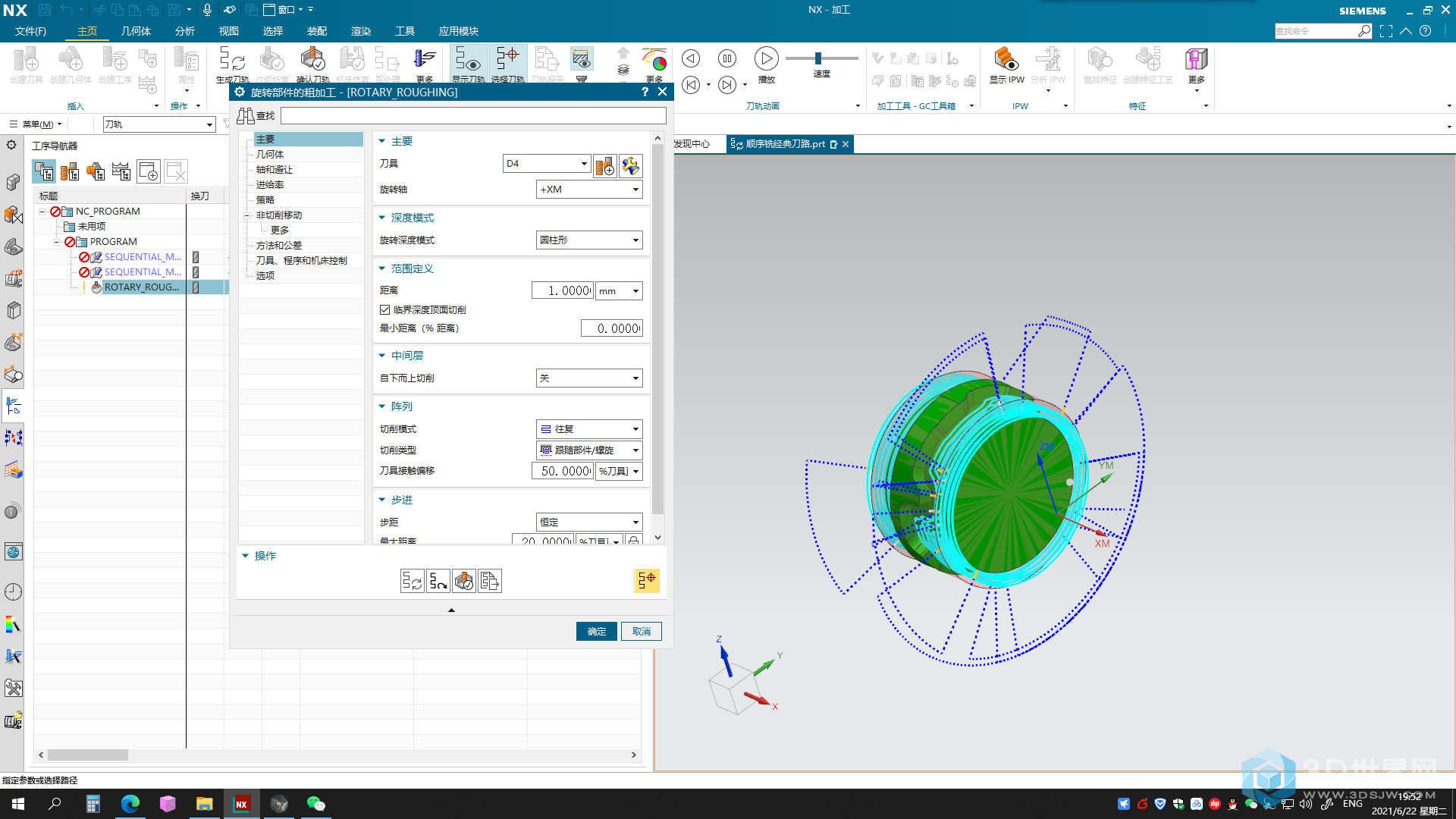Open the tool path display More options
Image resolution: width=1456 pixels, height=819 pixels.
click(654, 65)
